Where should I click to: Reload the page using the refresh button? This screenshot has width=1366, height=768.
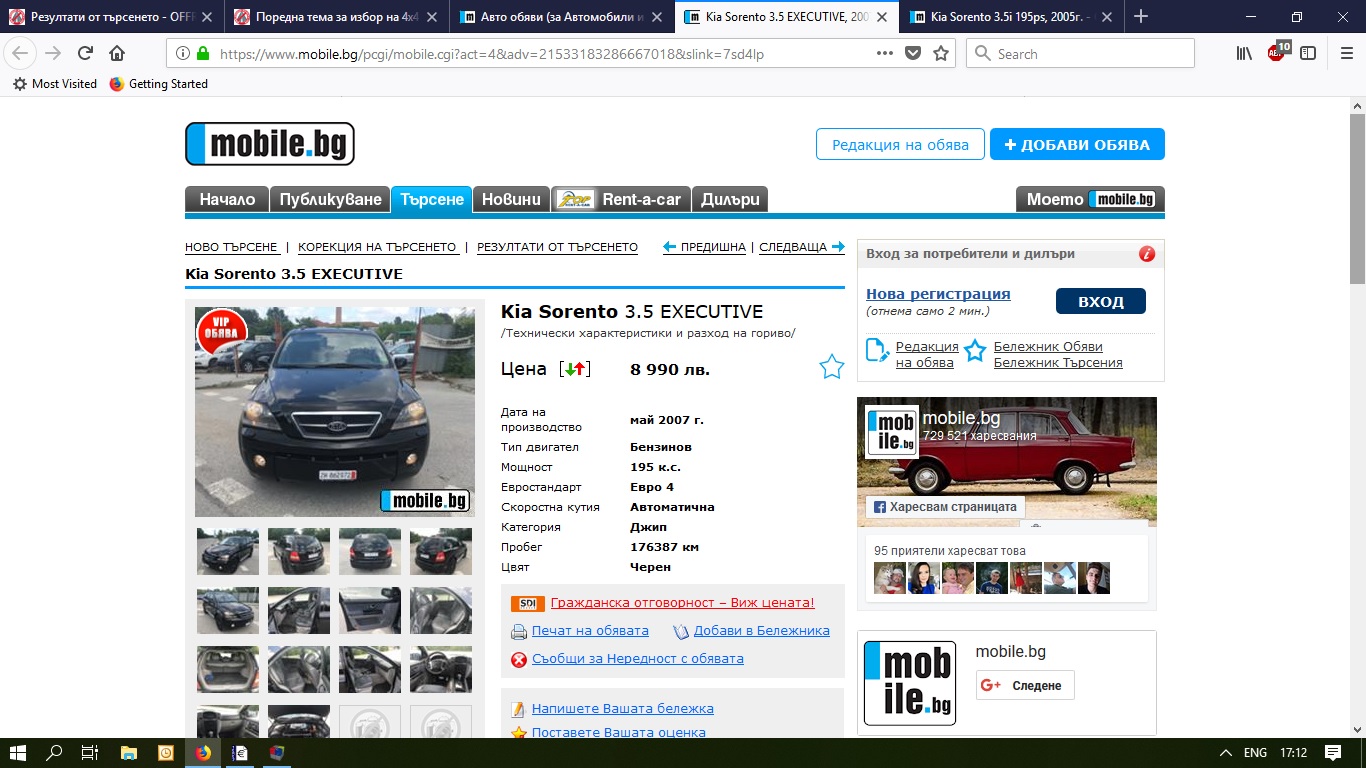[x=86, y=54]
